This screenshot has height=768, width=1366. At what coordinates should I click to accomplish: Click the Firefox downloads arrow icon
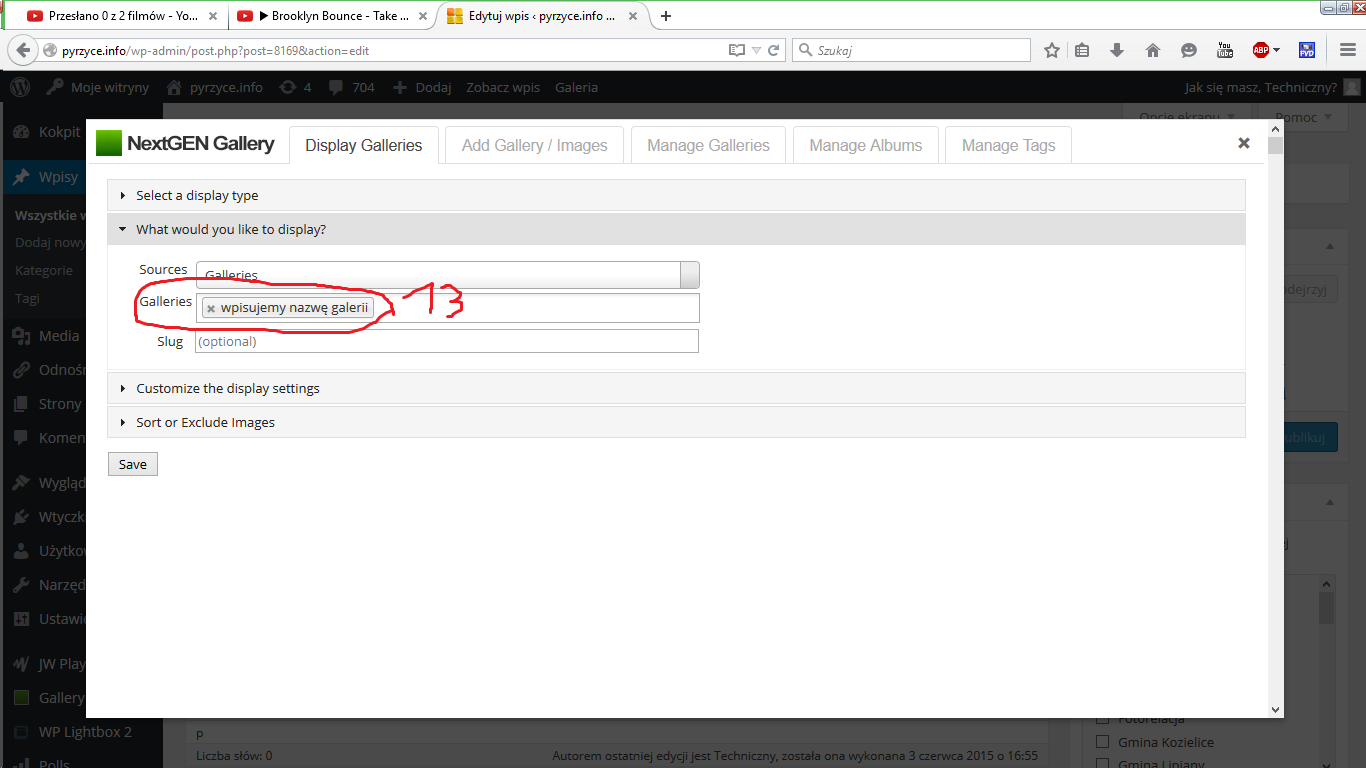(1117, 50)
